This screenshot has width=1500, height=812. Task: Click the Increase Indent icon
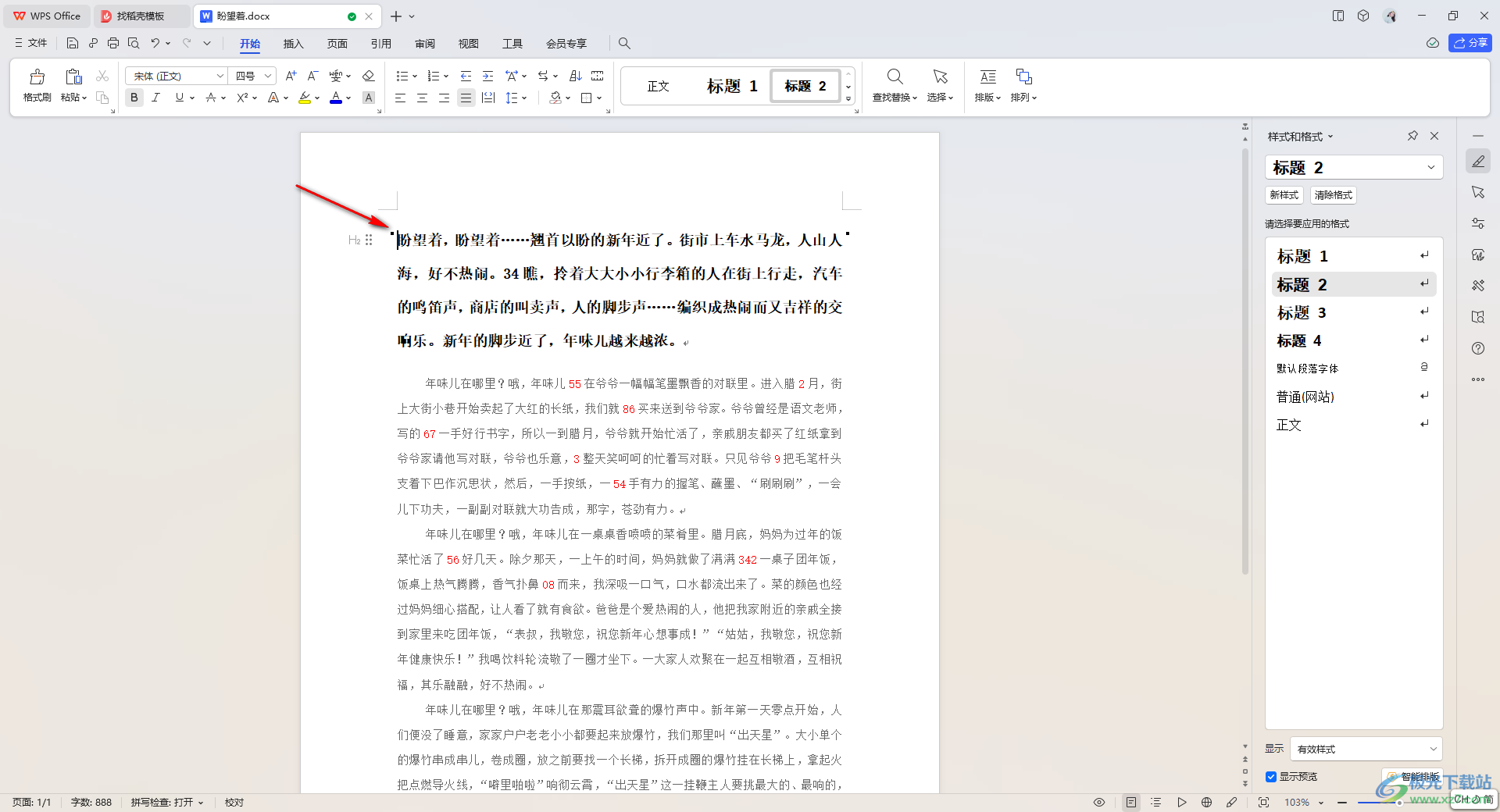(x=487, y=76)
